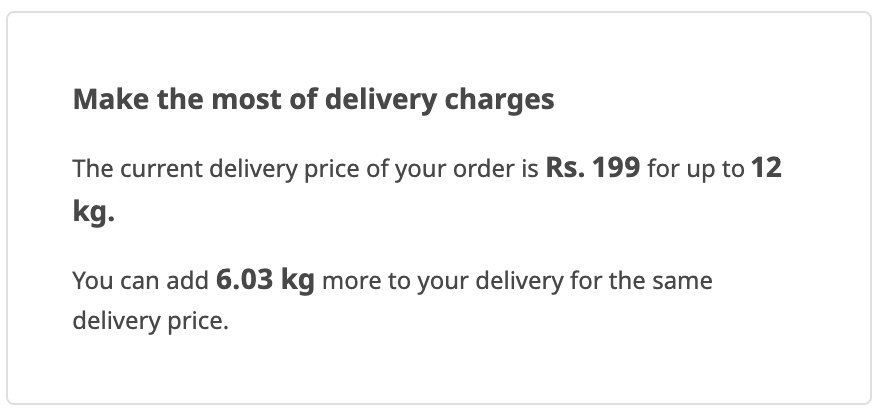
Task: Click the bold '6.03 kg' remaining weight
Action: coord(266,280)
